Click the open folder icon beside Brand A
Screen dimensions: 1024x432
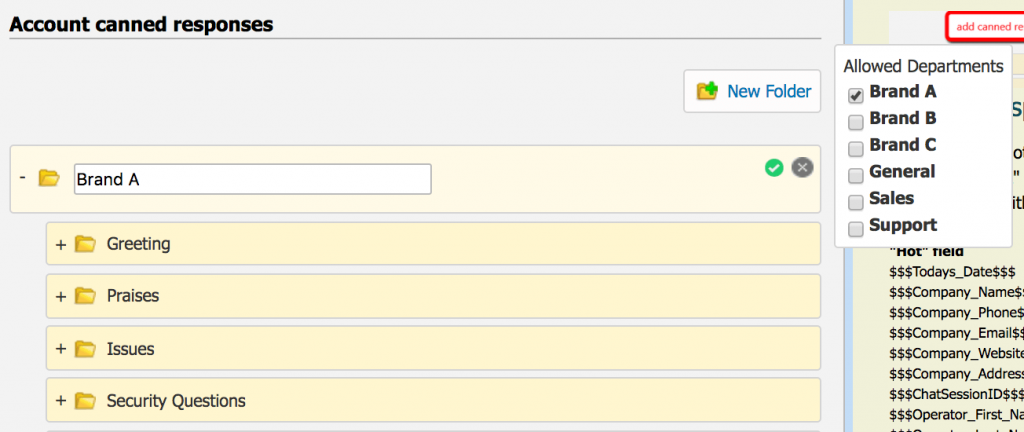tap(49, 179)
